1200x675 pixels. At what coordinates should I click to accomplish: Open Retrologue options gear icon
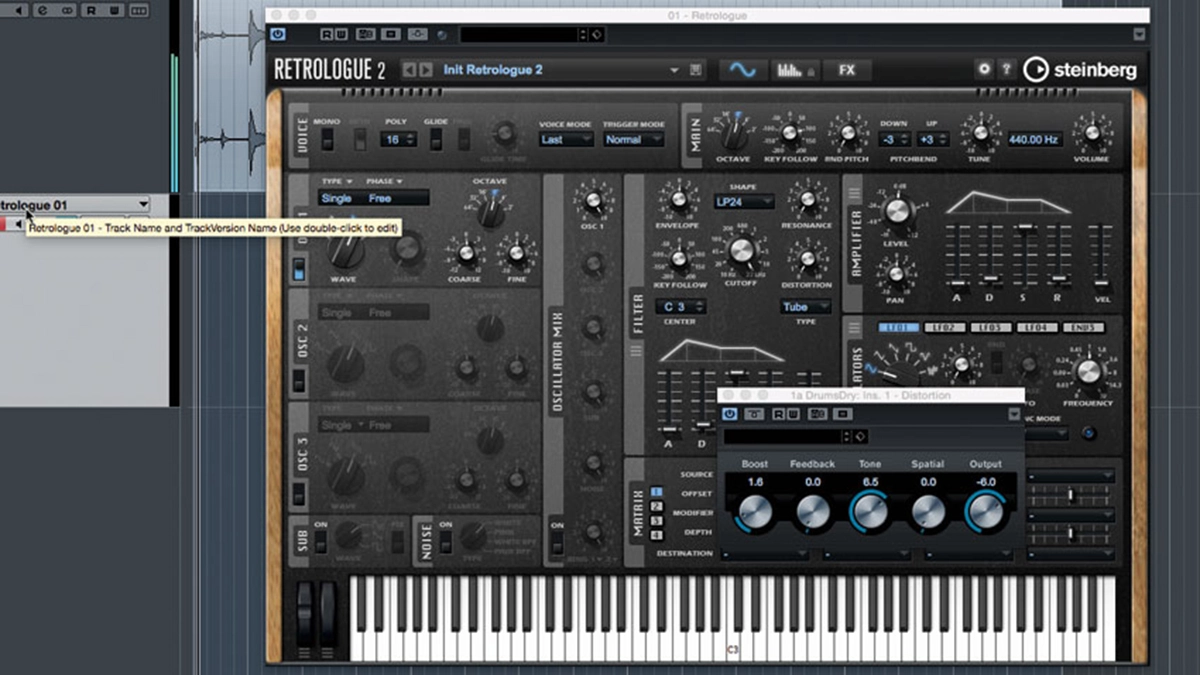click(x=984, y=69)
